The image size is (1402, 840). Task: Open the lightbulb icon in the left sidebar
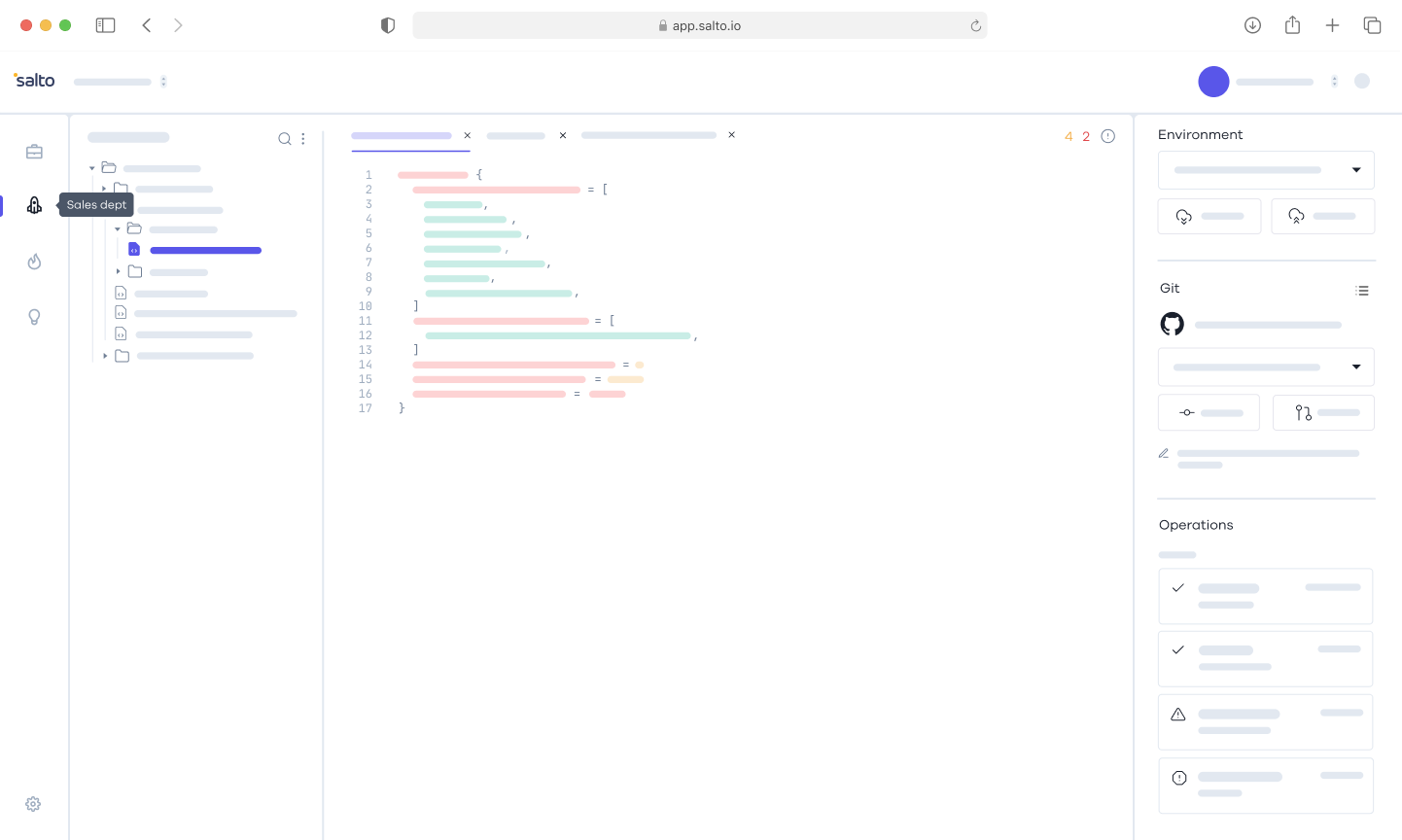[34, 317]
